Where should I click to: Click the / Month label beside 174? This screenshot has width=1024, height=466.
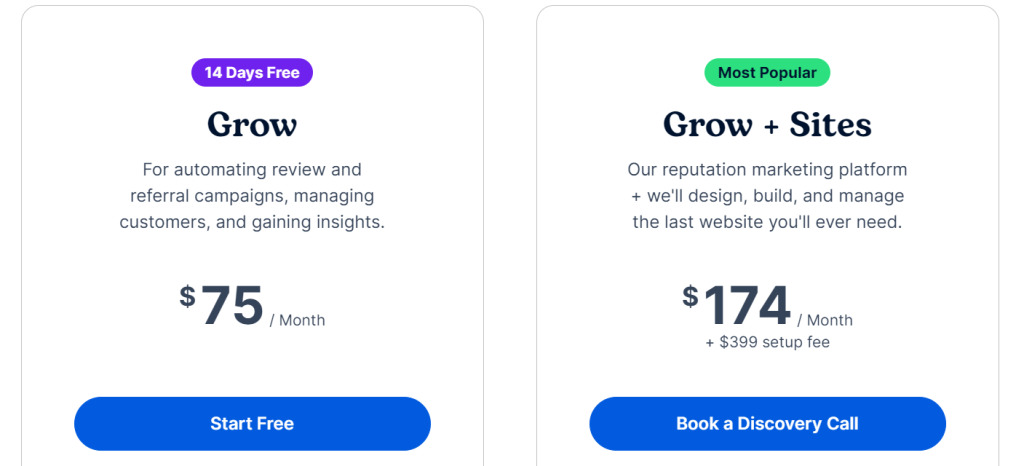[x=825, y=321]
